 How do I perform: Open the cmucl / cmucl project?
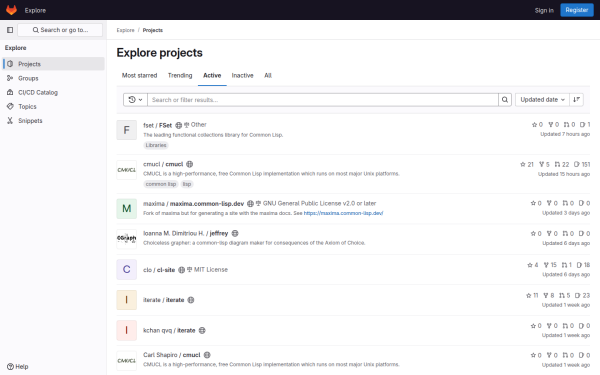pos(163,164)
